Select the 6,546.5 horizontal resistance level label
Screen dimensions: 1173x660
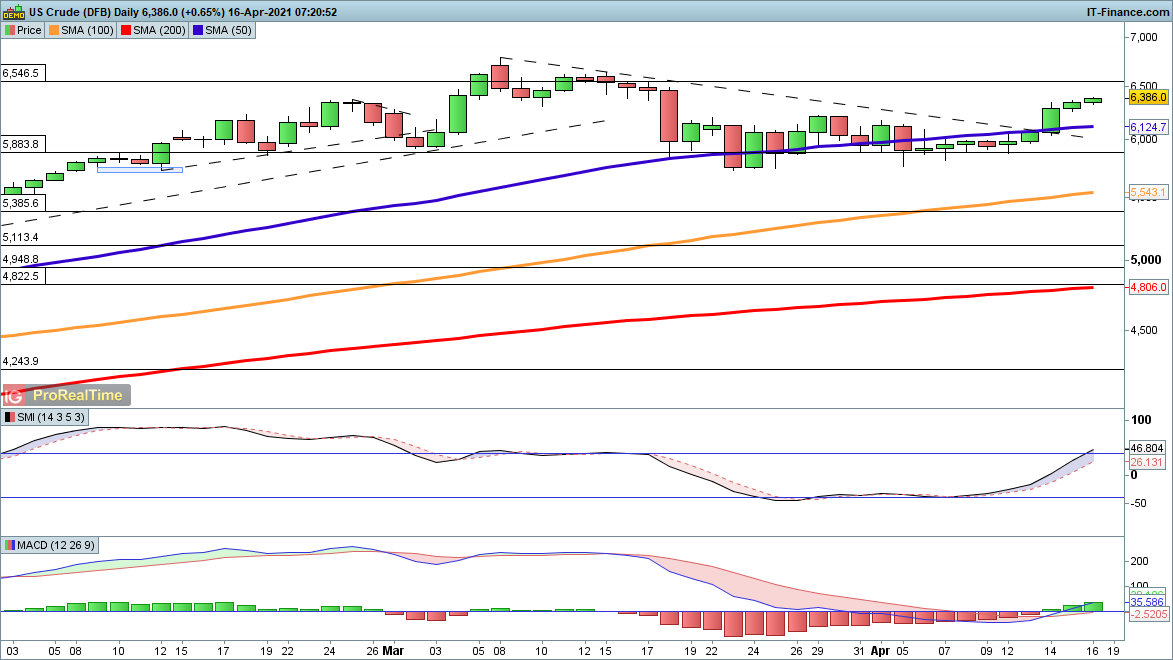(x=21, y=73)
